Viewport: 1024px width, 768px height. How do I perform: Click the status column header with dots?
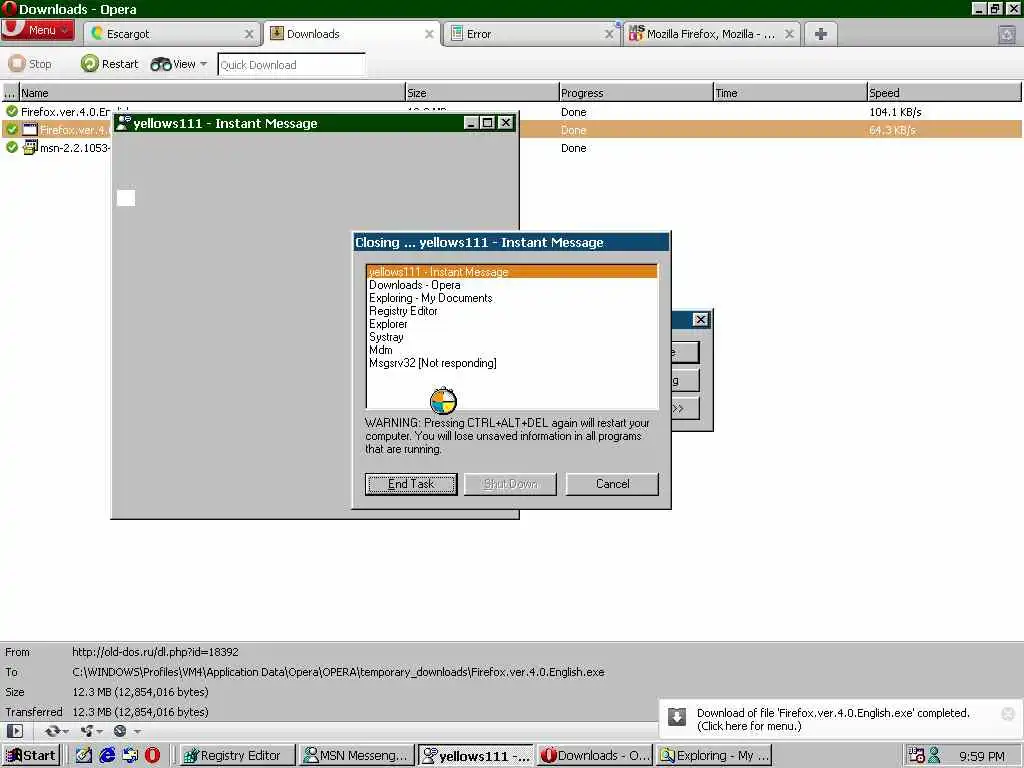point(10,93)
